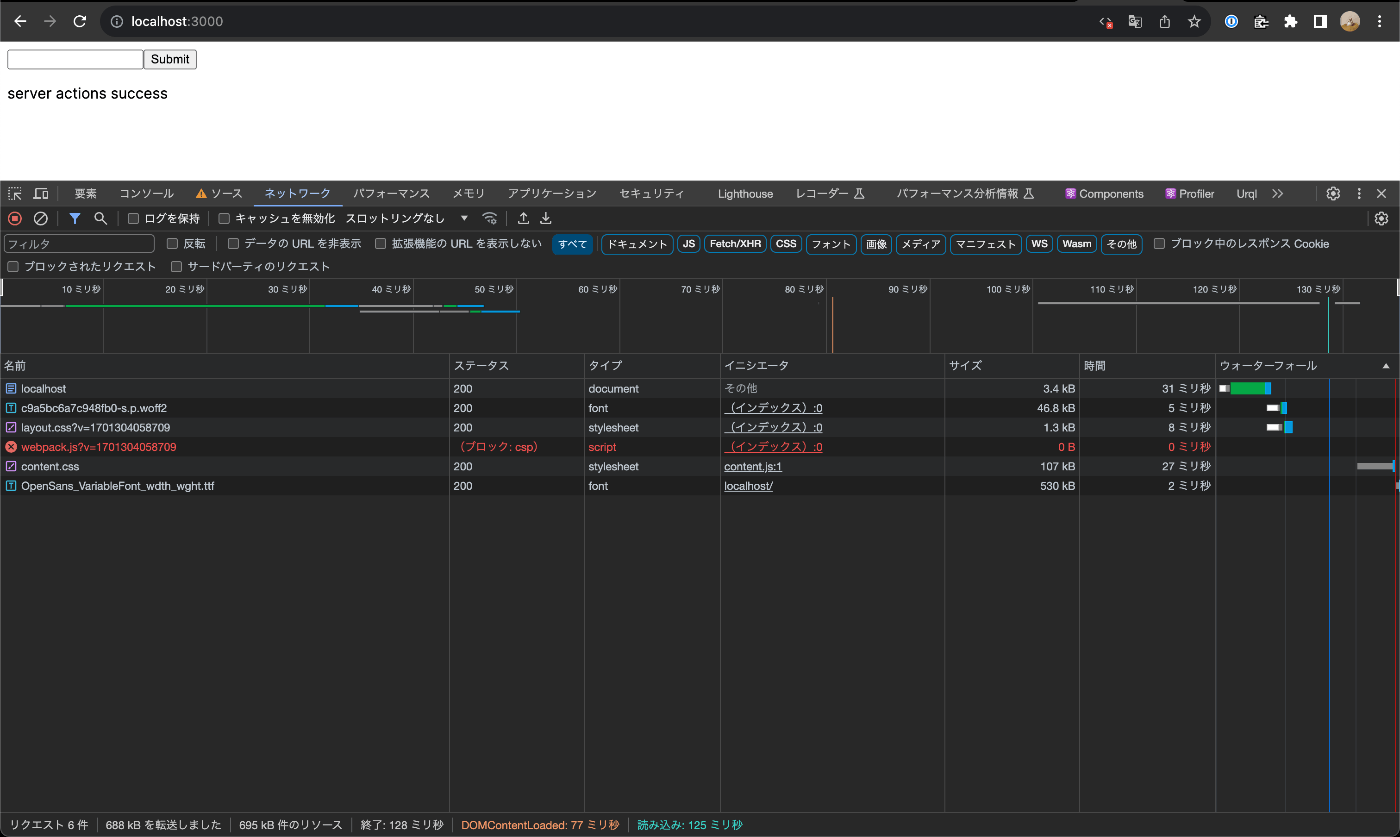Tick the サードパーティのリクエスト checkbox
Screen dimensions: 1400x837
[177, 267]
